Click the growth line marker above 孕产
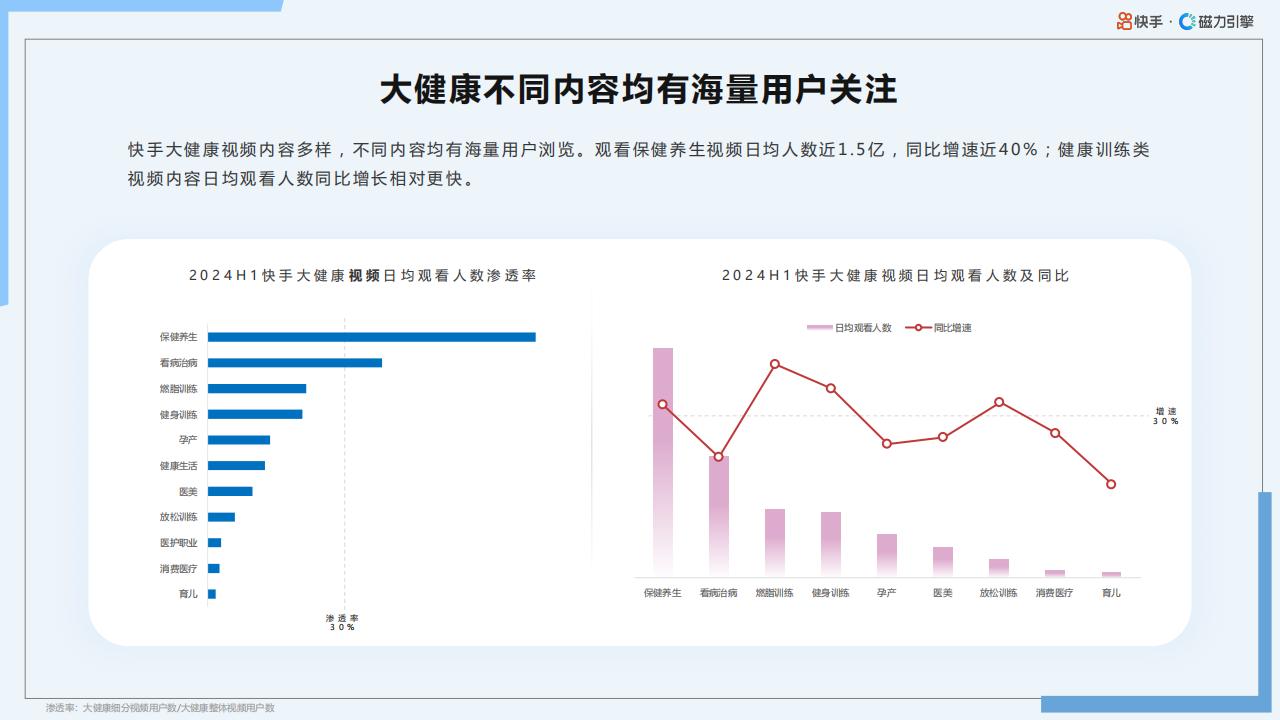Viewport: 1280px width, 720px height. pos(887,443)
